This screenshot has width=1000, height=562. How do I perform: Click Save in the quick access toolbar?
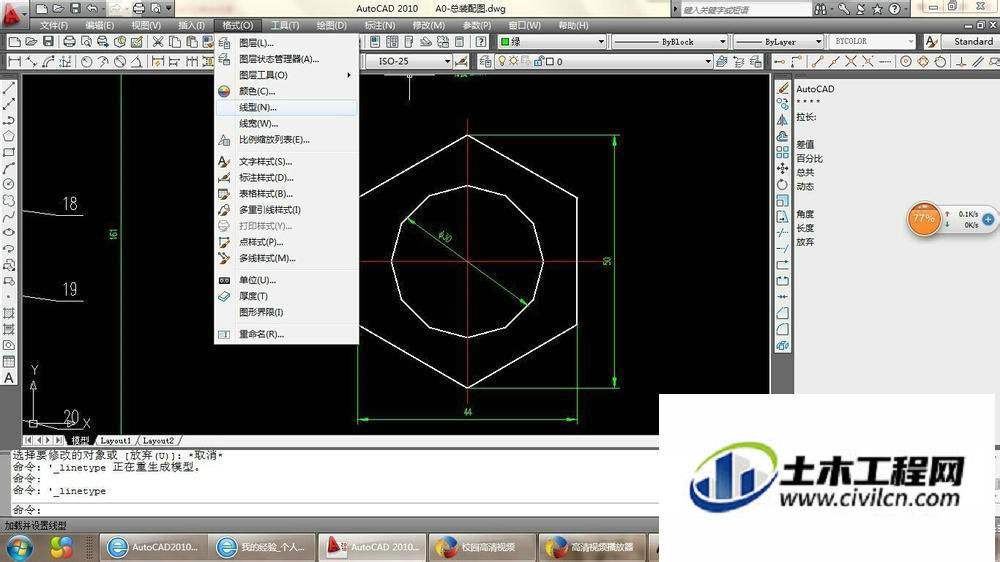[x=75, y=8]
